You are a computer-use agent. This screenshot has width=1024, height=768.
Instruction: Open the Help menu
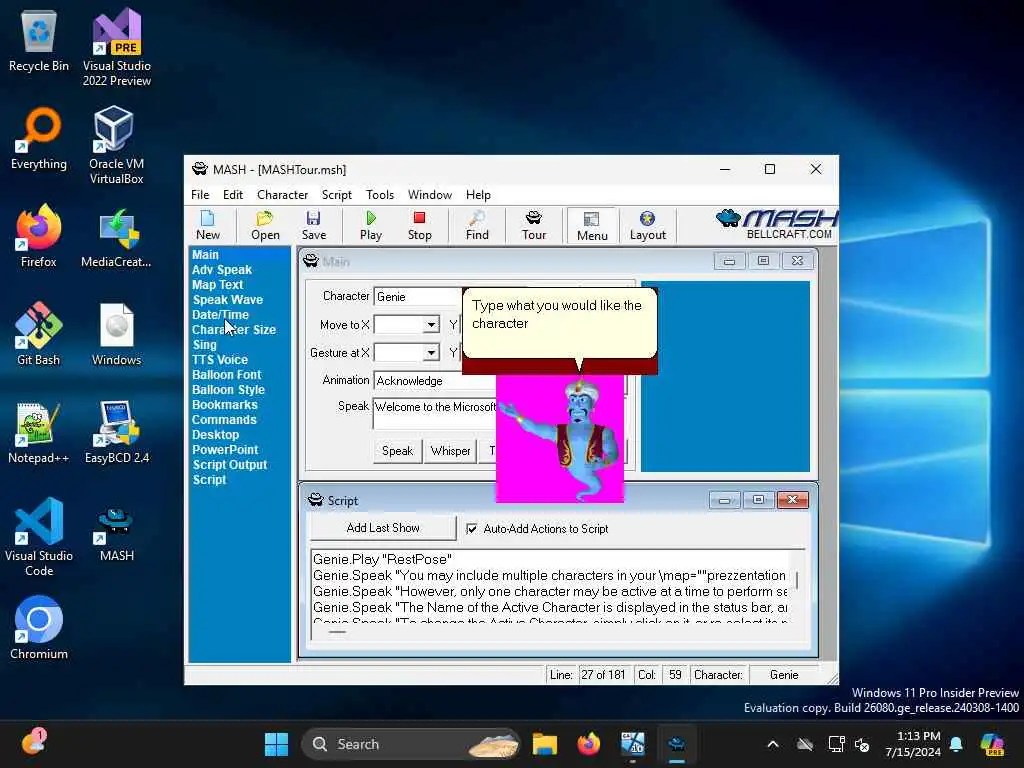tap(478, 195)
